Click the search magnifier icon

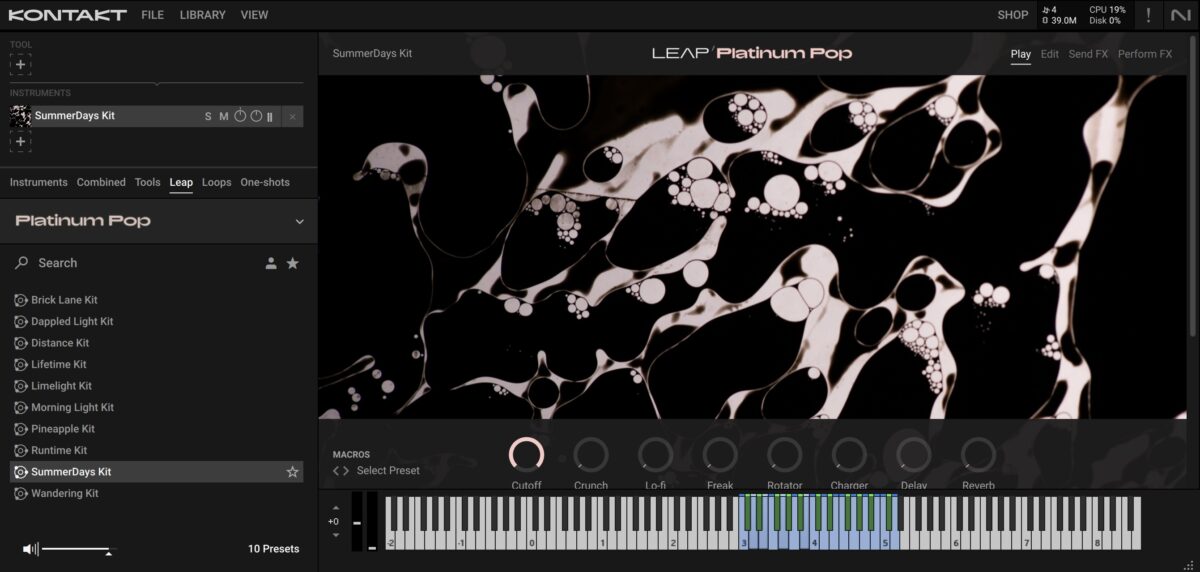(22, 263)
